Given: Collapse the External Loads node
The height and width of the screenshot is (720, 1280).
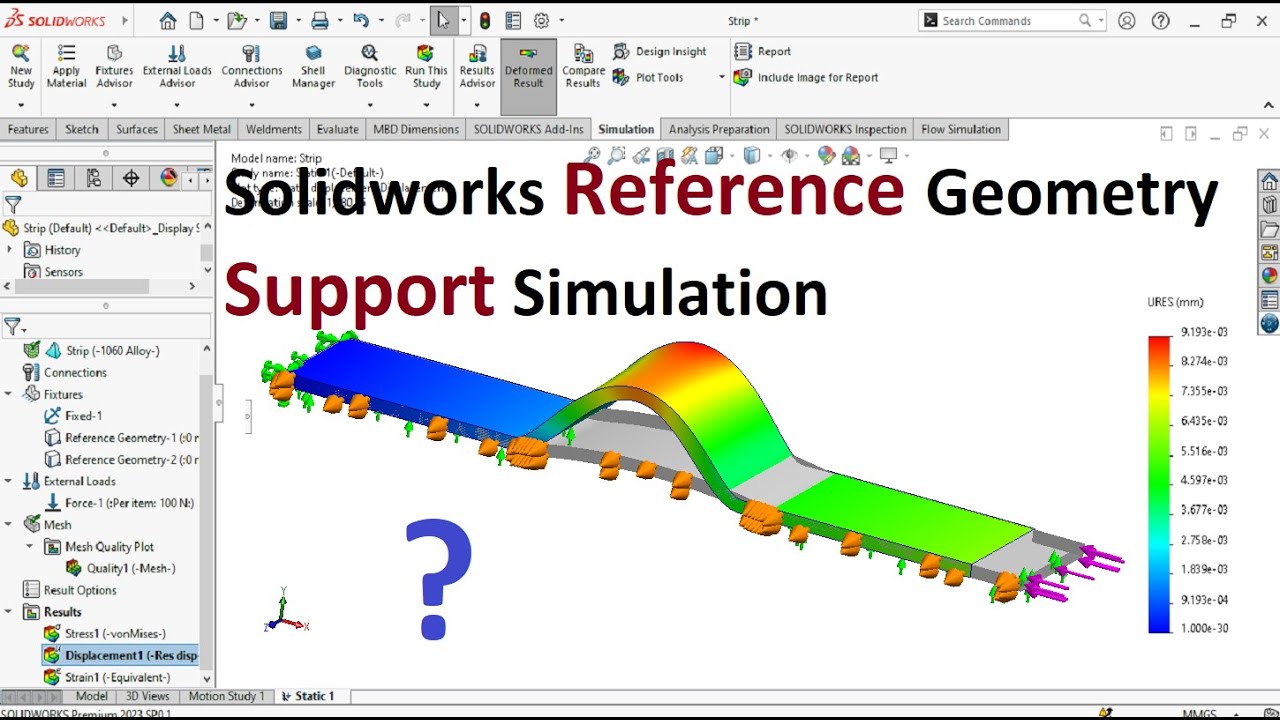Looking at the screenshot, I should [x=9, y=481].
